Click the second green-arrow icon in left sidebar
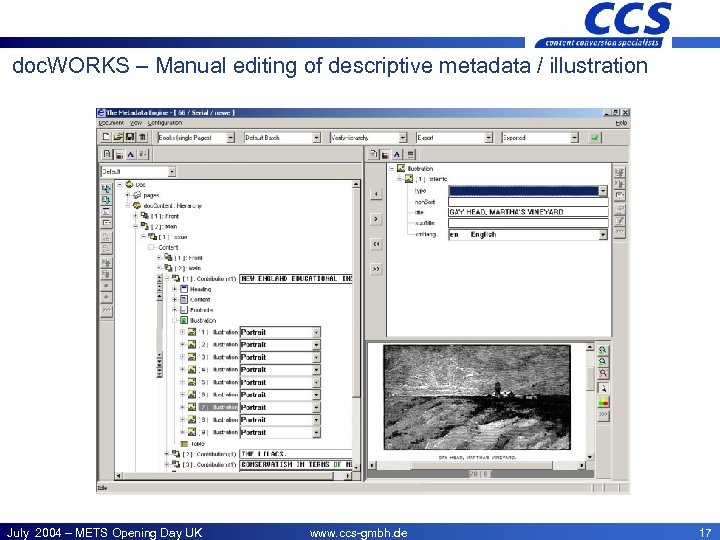 (106, 200)
